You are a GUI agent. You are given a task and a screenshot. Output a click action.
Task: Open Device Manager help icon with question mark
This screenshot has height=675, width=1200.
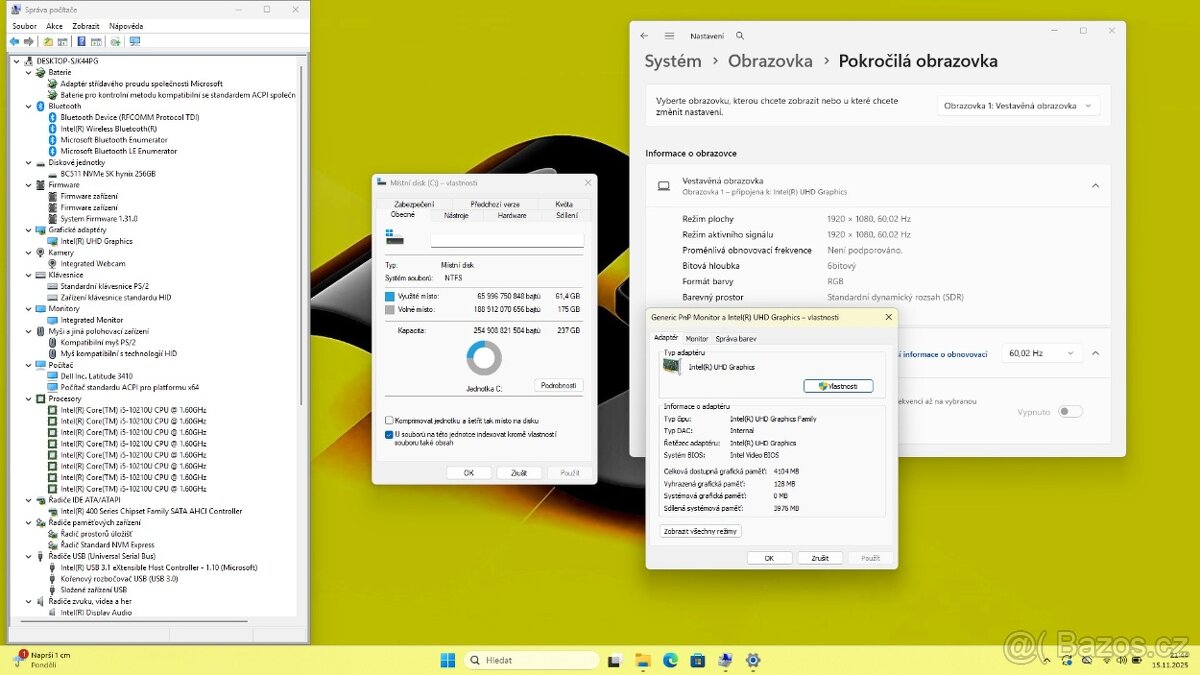[81, 41]
